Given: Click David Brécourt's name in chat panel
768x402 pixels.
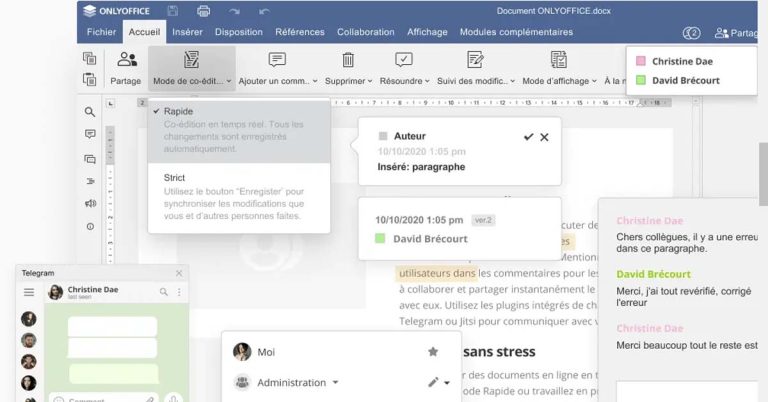Looking at the screenshot, I should click(653, 274).
